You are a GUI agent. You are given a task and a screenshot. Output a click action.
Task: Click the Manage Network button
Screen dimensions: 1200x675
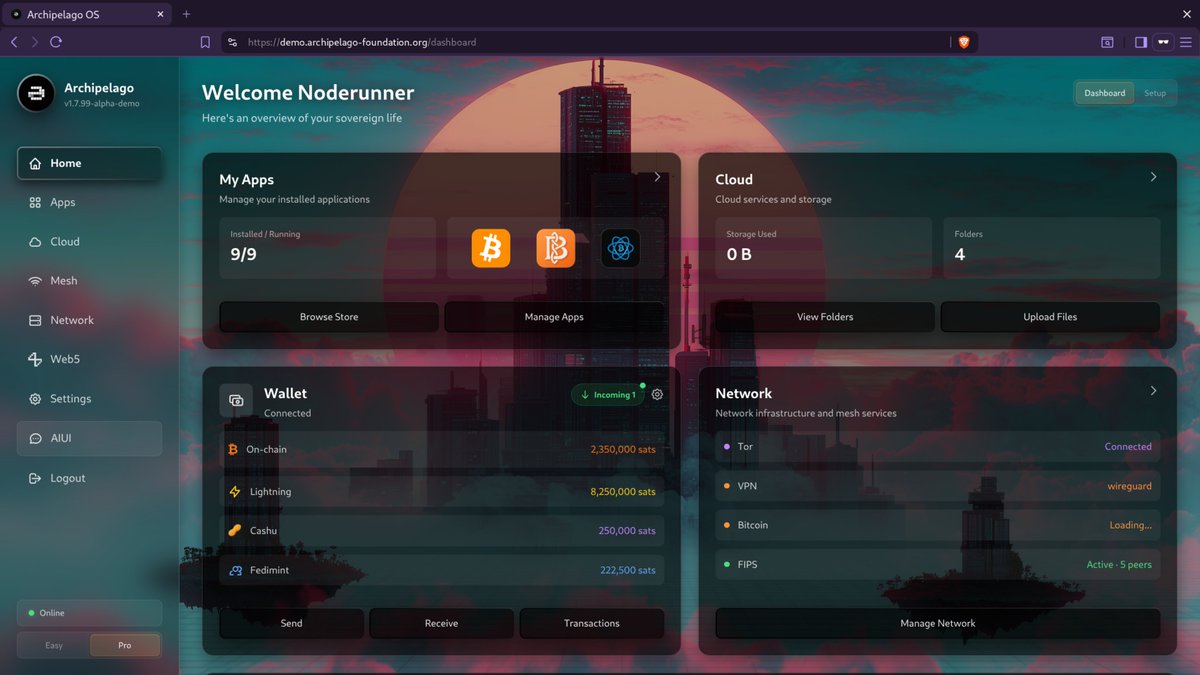point(938,624)
